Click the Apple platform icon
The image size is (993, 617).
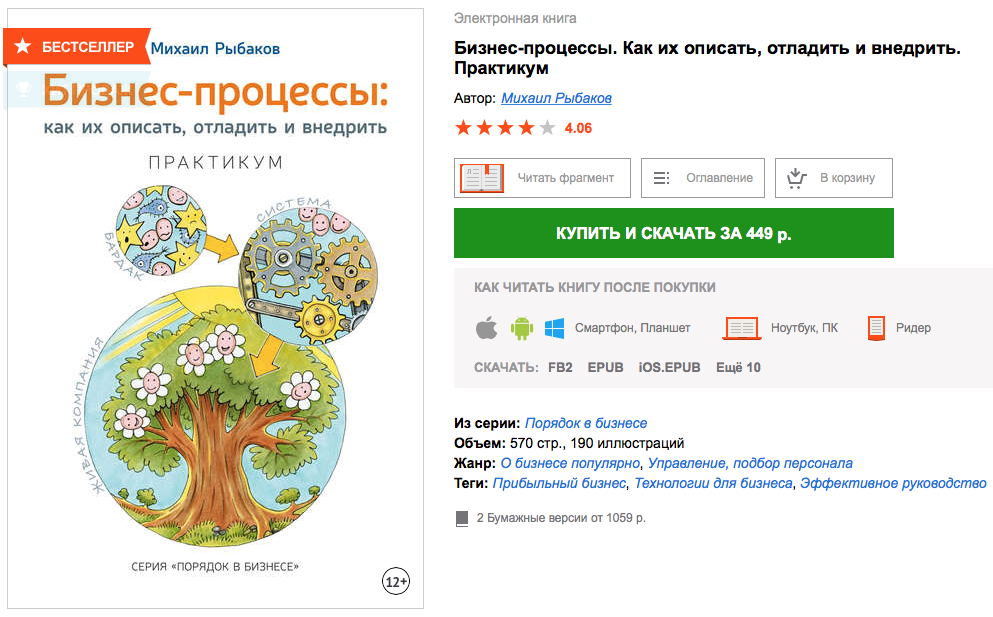(486, 328)
